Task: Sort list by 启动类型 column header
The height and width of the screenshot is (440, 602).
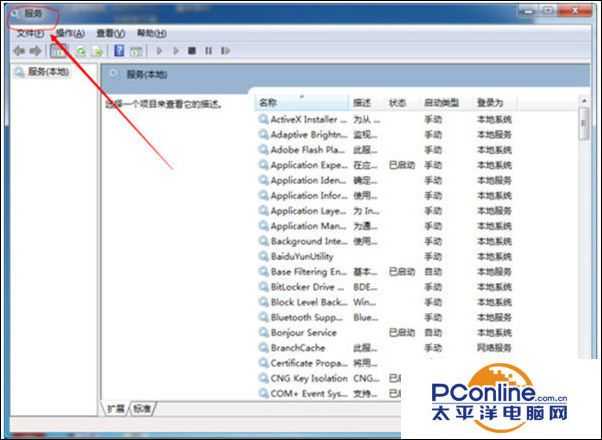Action: pyautogui.click(x=441, y=103)
